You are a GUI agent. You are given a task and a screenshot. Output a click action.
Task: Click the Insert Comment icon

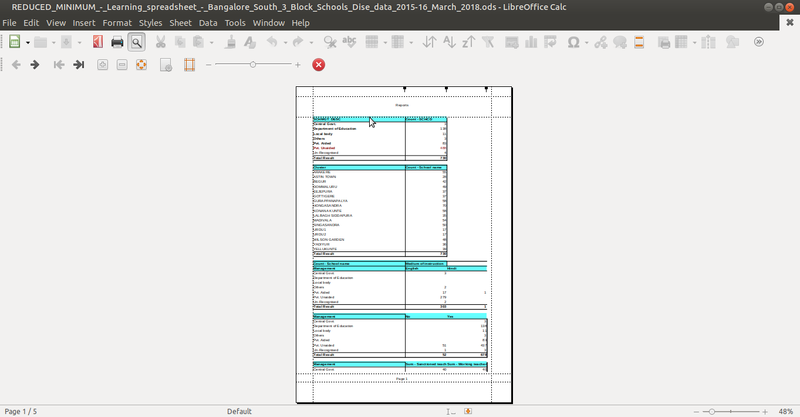620,42
